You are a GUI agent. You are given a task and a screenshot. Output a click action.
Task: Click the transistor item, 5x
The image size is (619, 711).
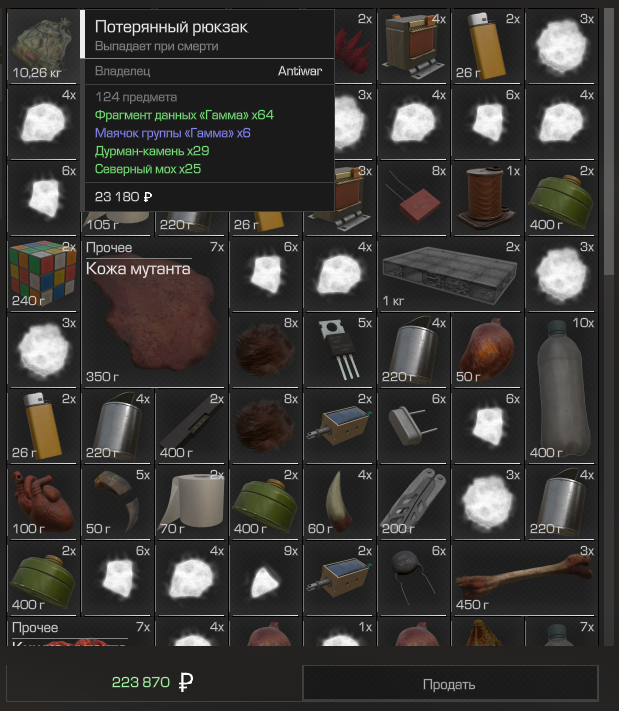coord(339,350)
